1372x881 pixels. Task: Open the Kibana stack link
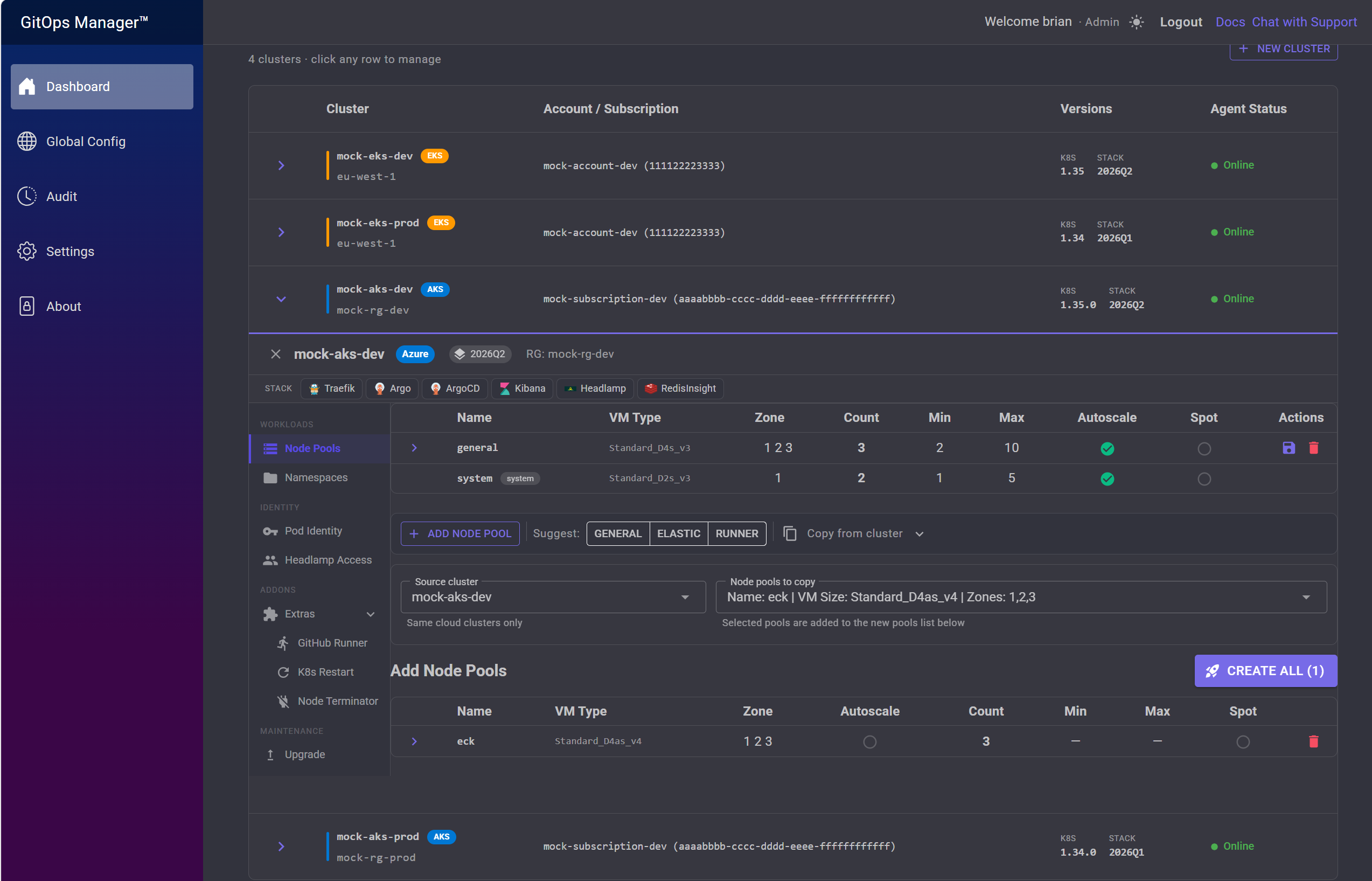tap(522, 389)
